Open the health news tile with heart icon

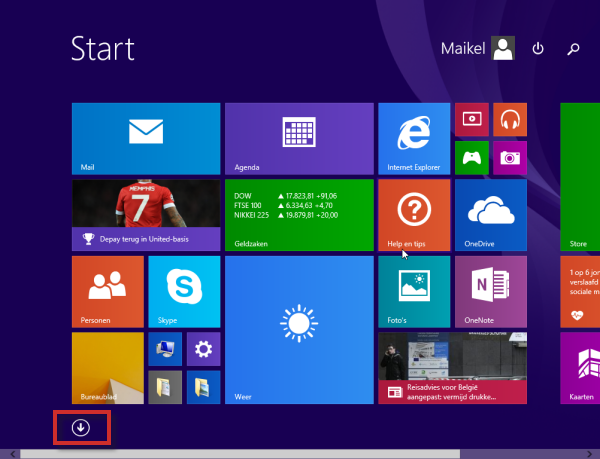click(580, 291)
